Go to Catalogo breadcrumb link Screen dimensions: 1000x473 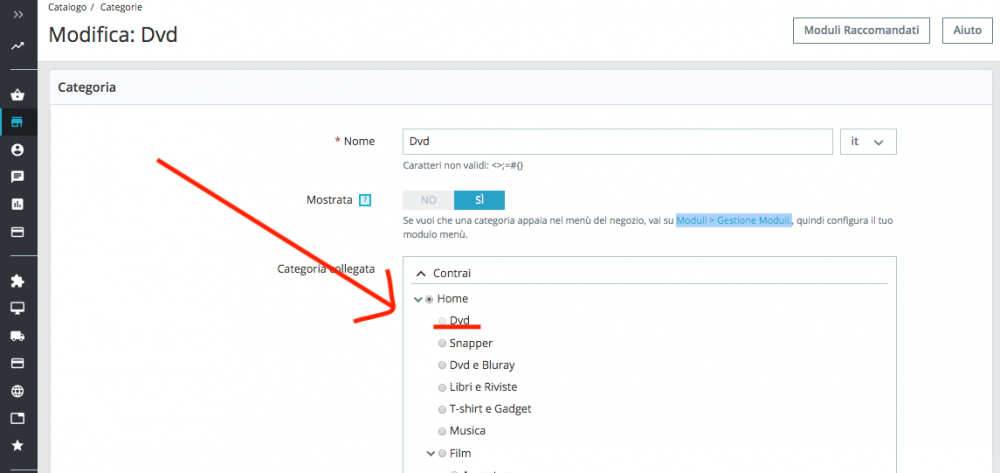[67, 8]
